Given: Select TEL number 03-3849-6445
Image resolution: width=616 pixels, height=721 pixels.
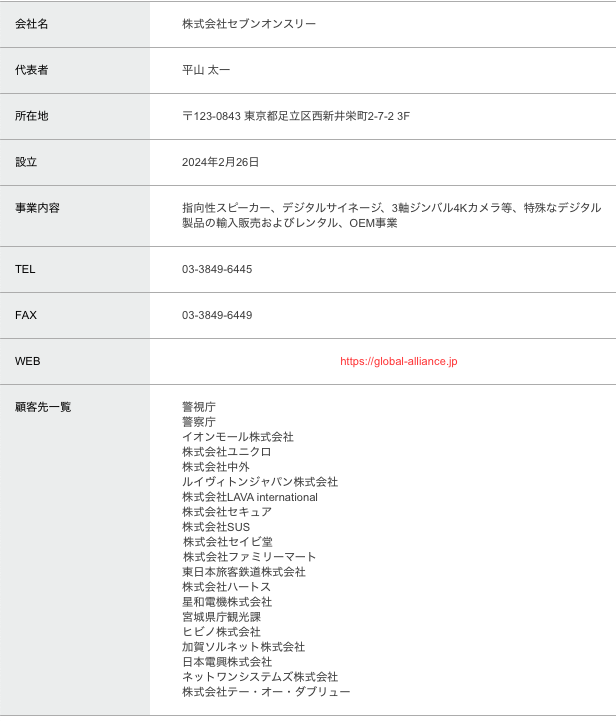Looking at the screenshot, I should tap(217, 269).
